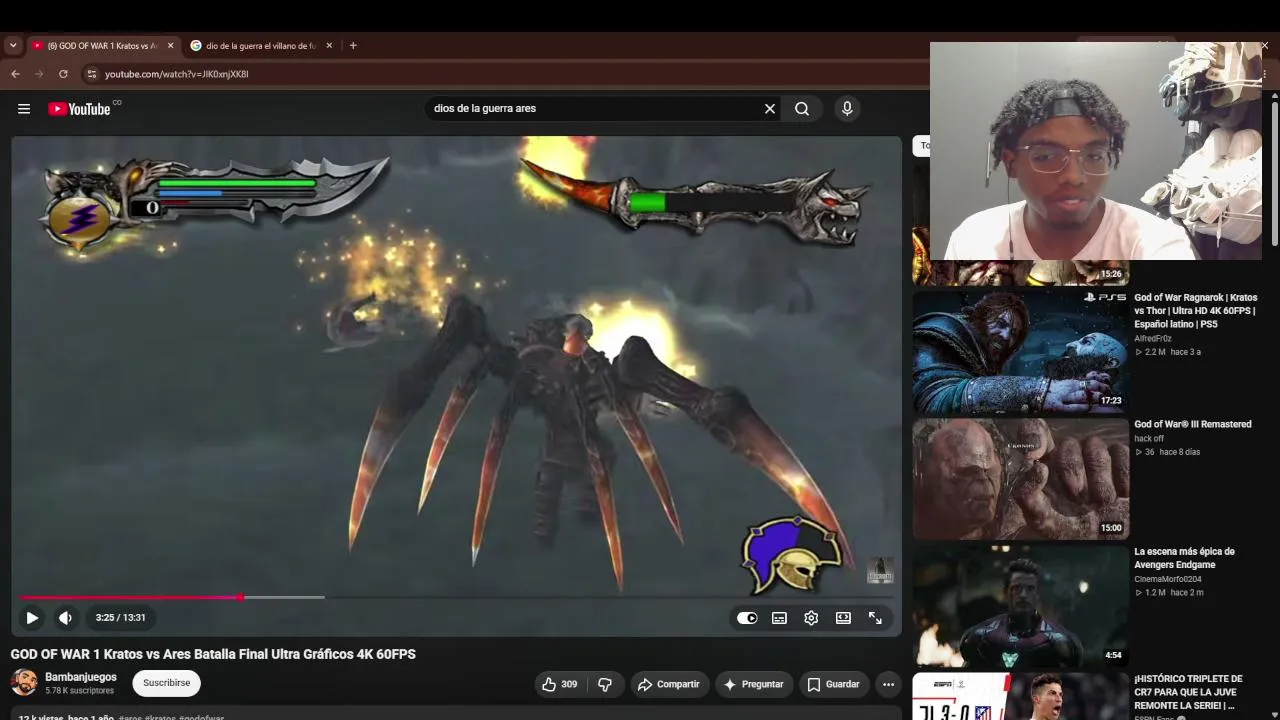Click the 3:25 / 13:31 time display

pyautogui.click(x=120, y=618)
